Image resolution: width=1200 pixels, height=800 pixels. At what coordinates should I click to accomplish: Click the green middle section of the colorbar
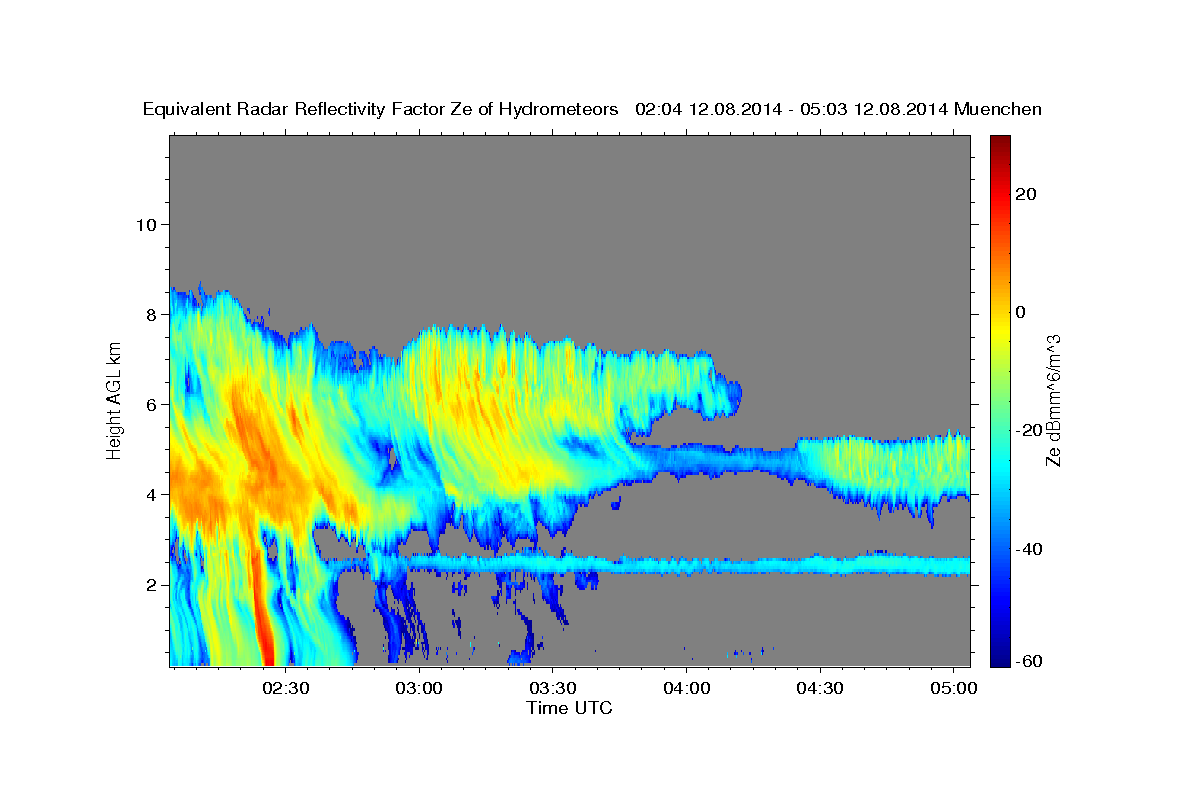coord(999,401)
